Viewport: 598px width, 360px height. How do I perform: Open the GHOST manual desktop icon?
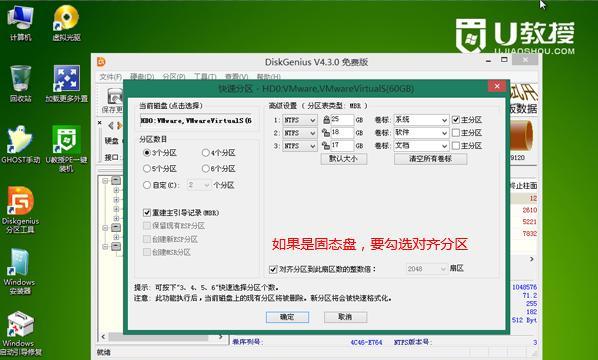click(x=20, y=145)
